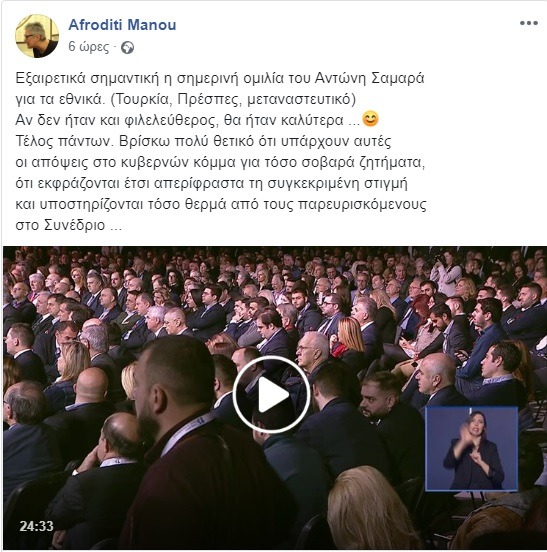Click the phrase 'κυβερνών κόμμα' in the post
The height and width of the screenshot is (552, 547).
(x=178, y=163)
